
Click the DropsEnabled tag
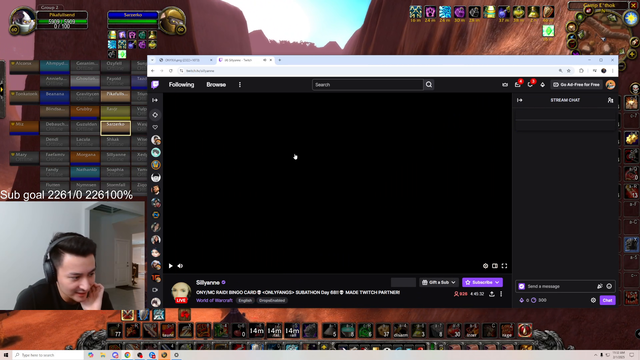pyautogui.click(x=272, y=300)
